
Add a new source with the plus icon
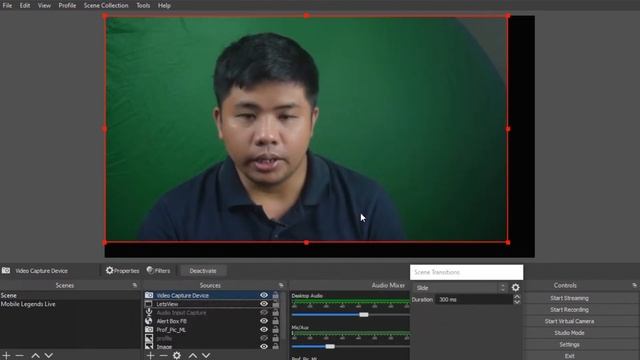click(x=151, y=356)
